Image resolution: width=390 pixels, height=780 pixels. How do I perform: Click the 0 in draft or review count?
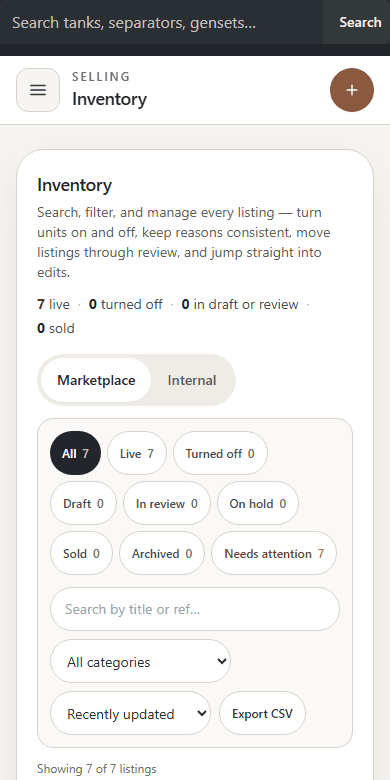[240, 304]
